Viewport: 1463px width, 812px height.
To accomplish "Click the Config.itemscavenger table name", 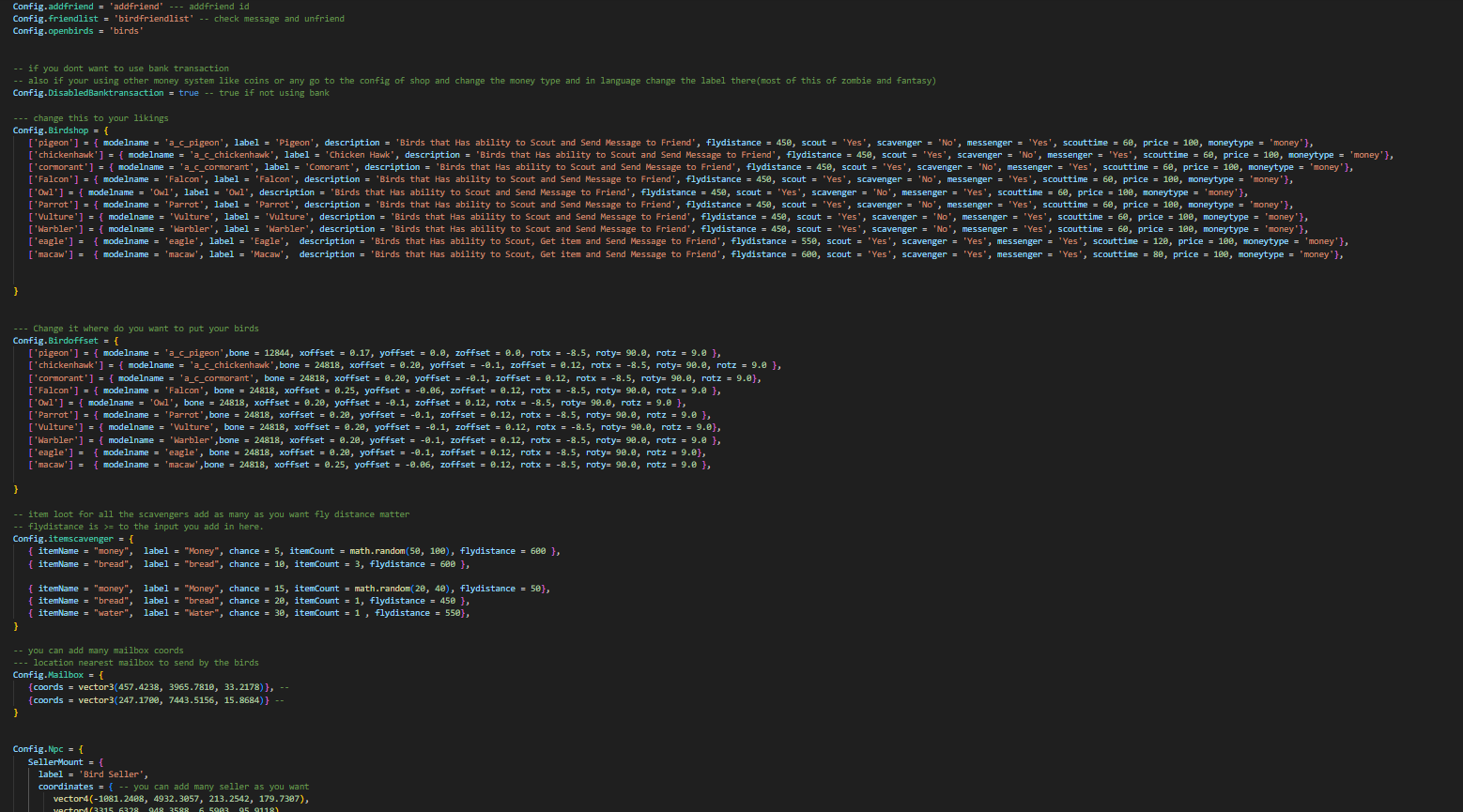I will click(x=63, y=539).
